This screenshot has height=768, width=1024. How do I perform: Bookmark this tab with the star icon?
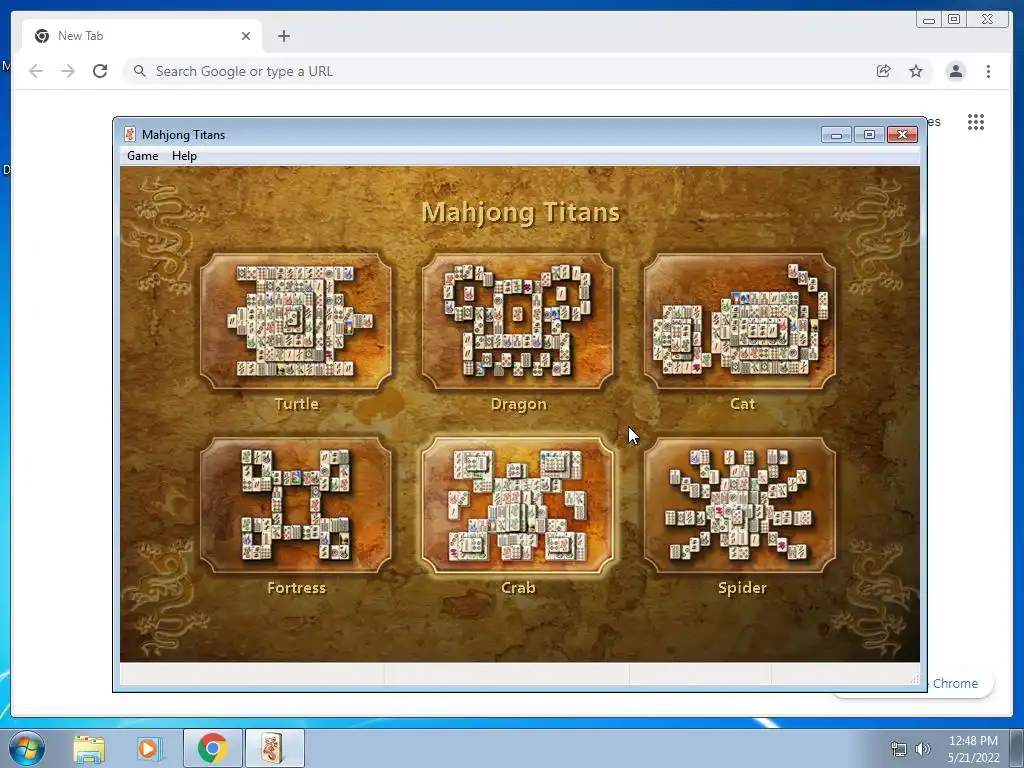[916, 71]
